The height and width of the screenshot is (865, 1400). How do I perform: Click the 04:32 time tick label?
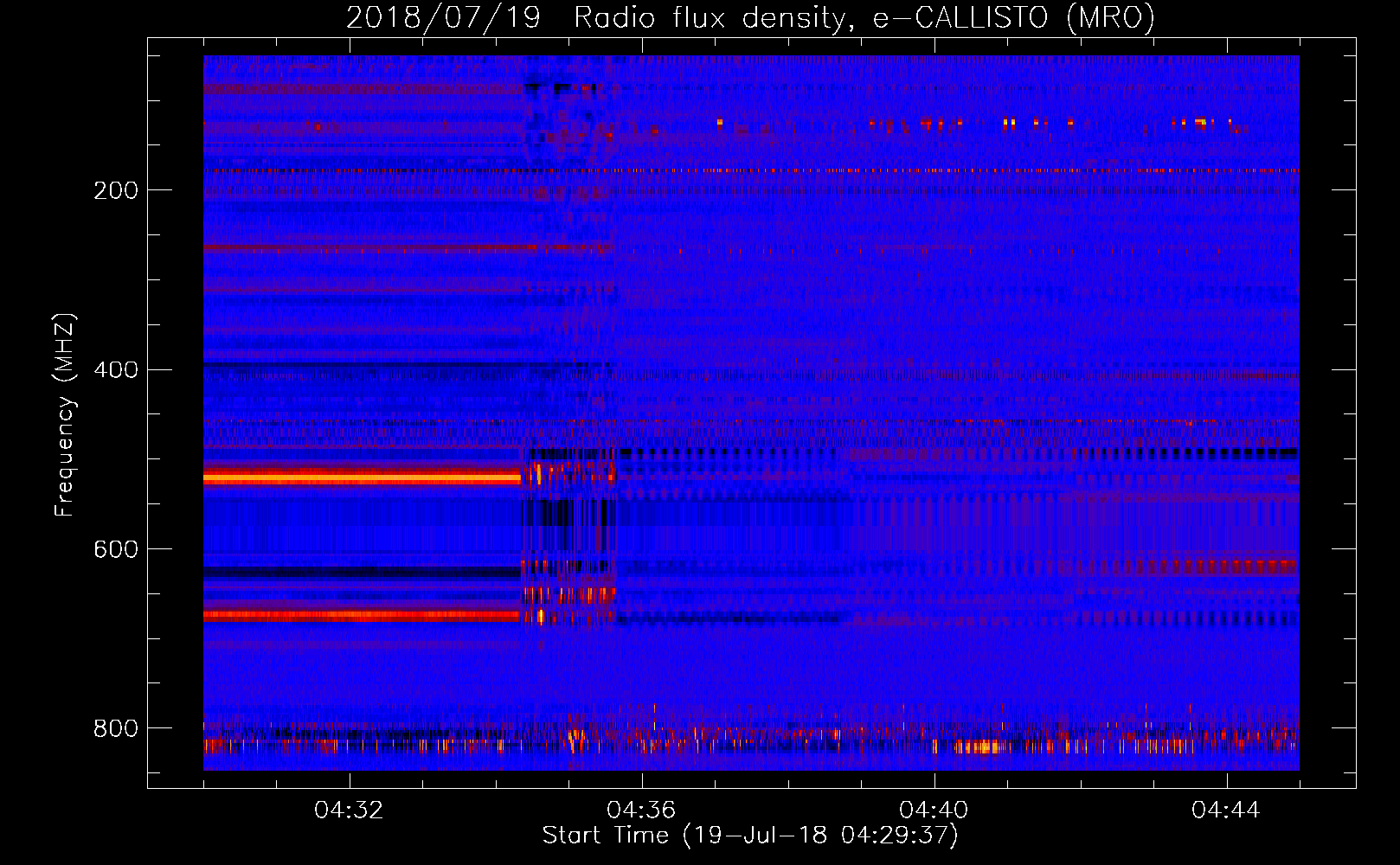(x=349, y=811)
